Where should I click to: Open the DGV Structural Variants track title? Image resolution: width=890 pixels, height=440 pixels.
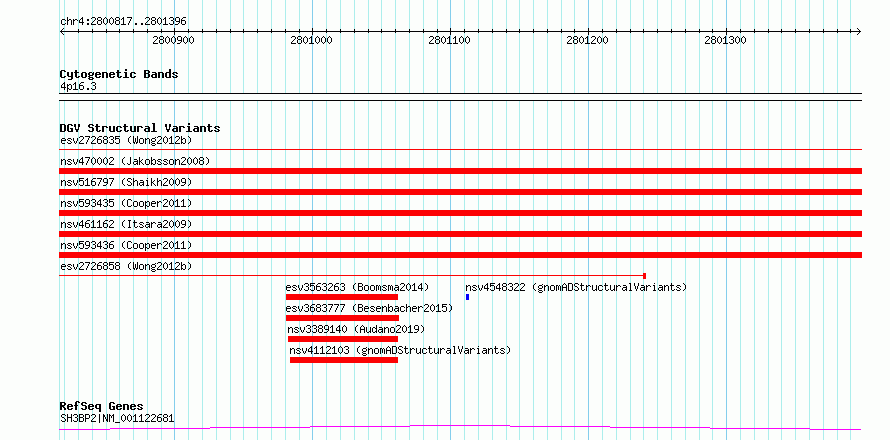[140, 128]
